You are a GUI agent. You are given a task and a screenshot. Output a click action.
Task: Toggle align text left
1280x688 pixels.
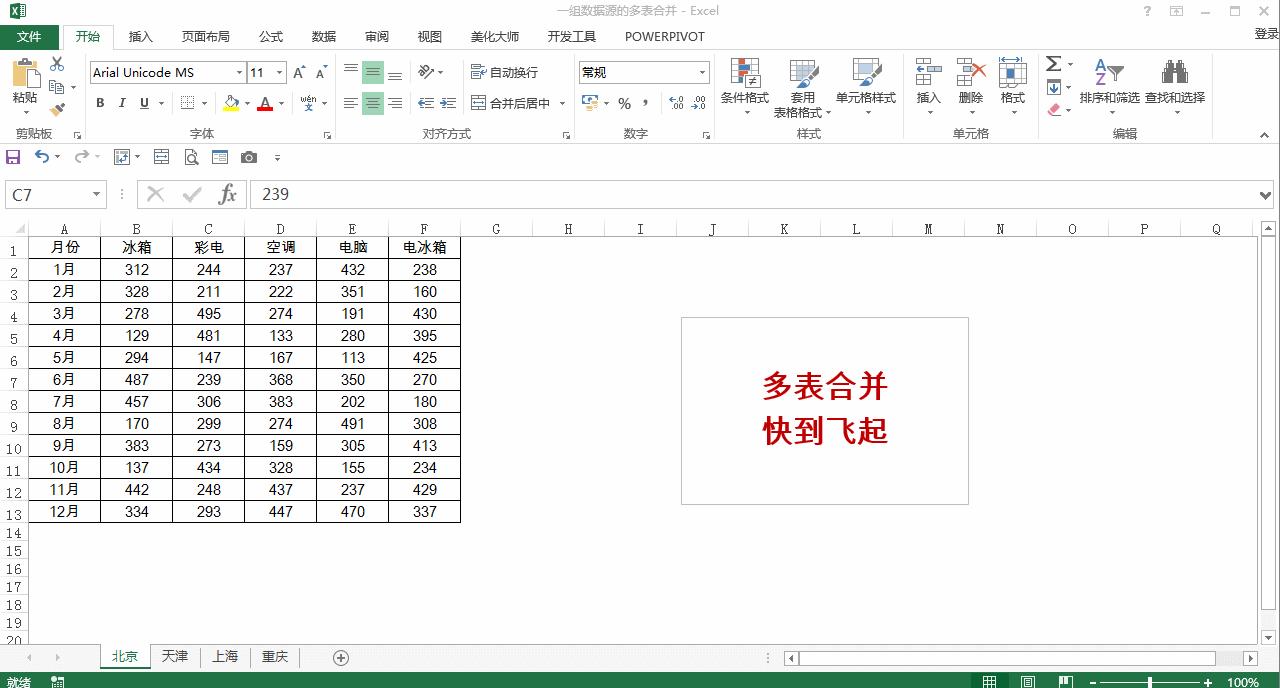pos(351,103)
